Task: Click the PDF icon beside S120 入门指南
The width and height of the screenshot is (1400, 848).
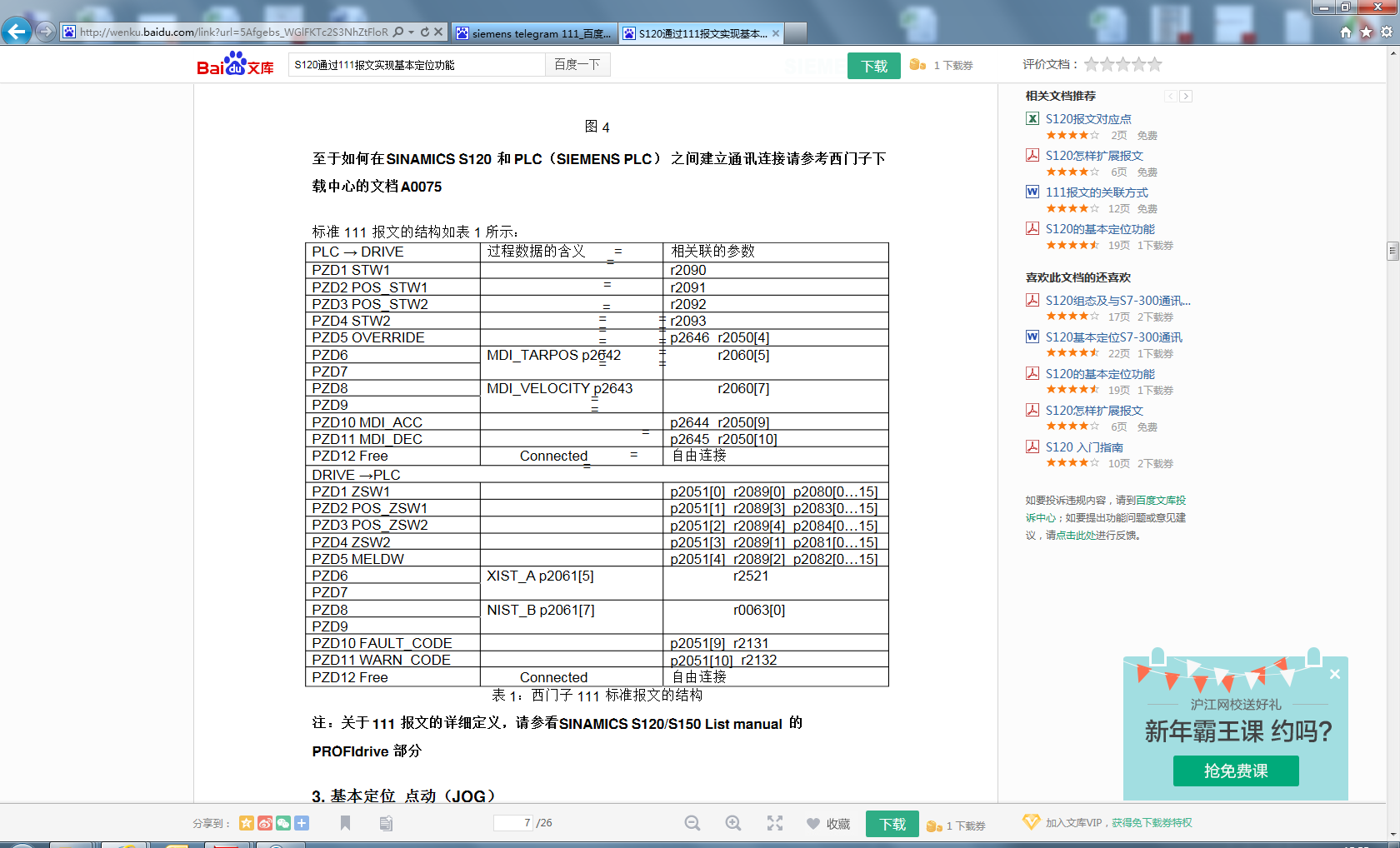Action: click(x=1032, y=446)
